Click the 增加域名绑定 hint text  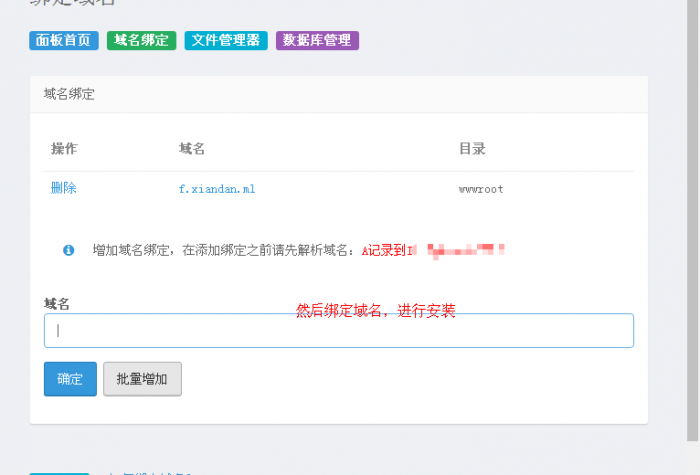[x=222, y=250]
